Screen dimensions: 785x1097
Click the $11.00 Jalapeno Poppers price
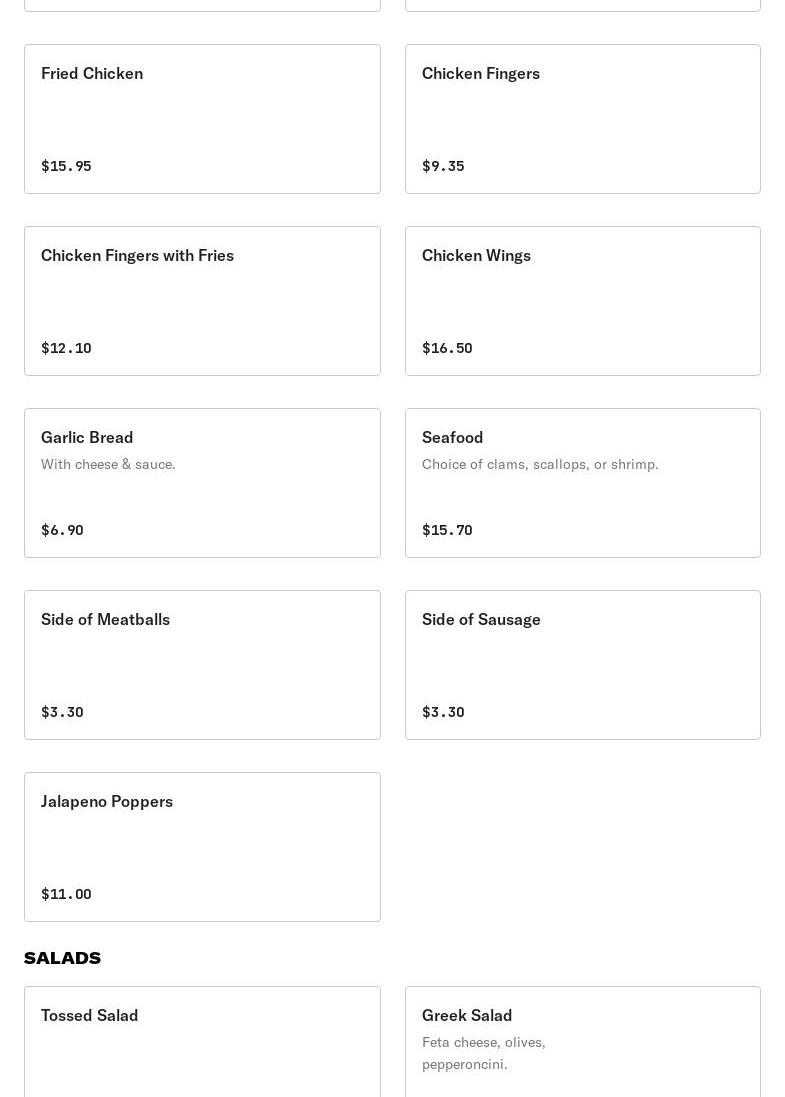pyautogui.click(x=66, y=894)
